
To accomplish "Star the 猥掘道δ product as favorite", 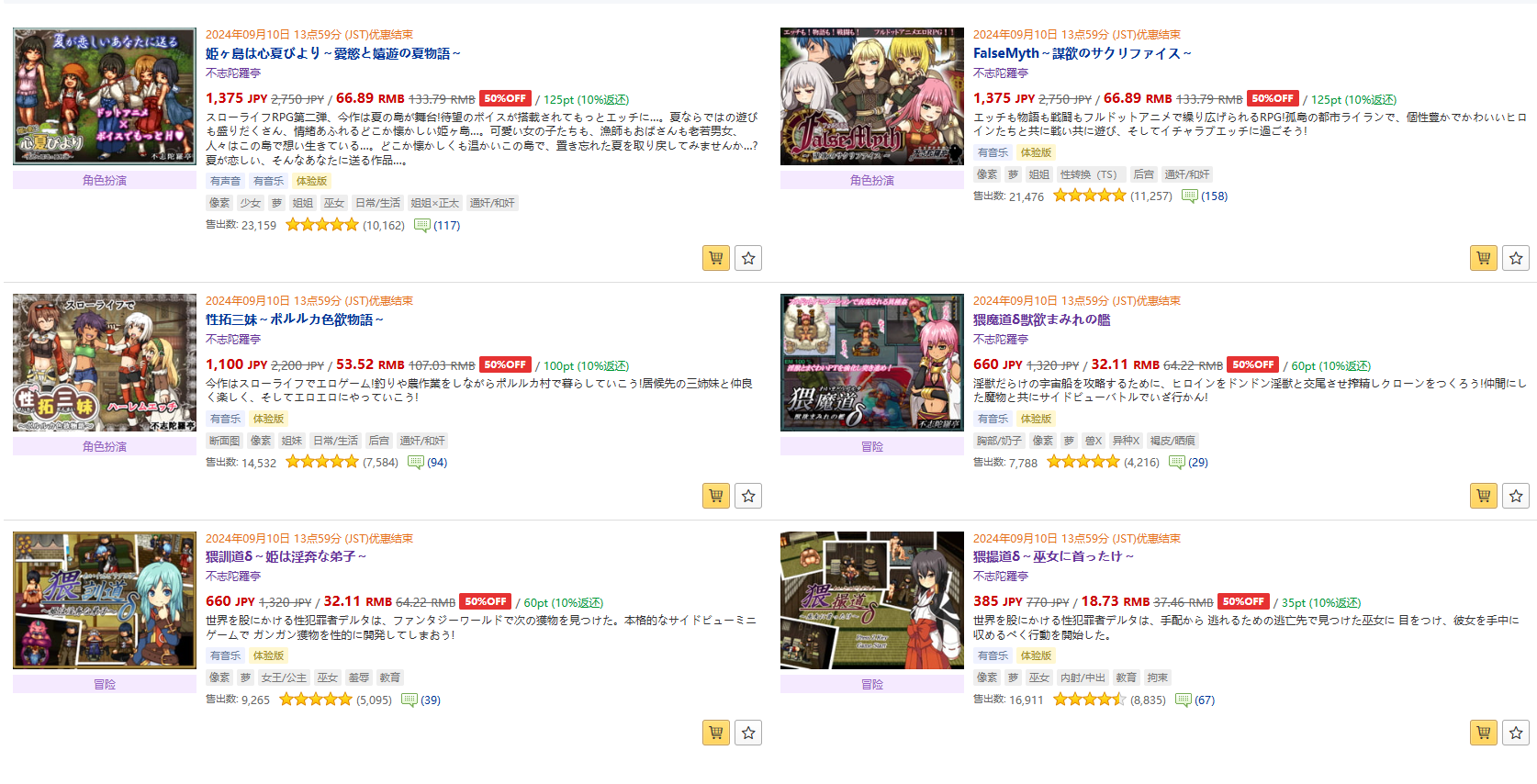I will [1516, 733].
